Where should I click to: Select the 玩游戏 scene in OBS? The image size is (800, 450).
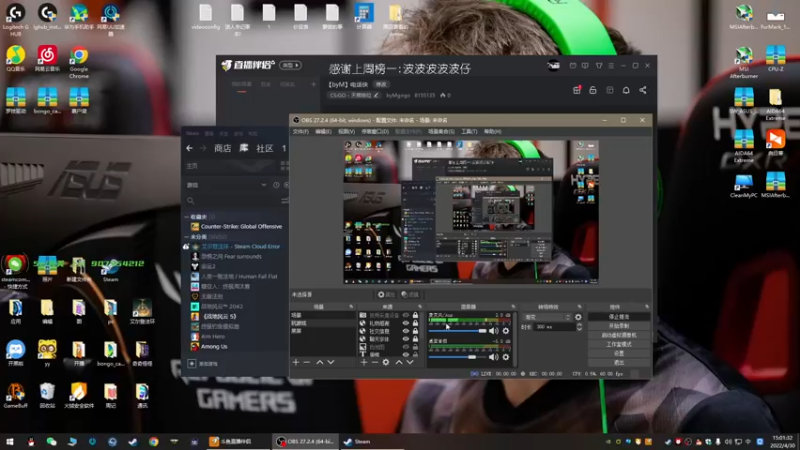pyautogui.click(x=322, y=323)
